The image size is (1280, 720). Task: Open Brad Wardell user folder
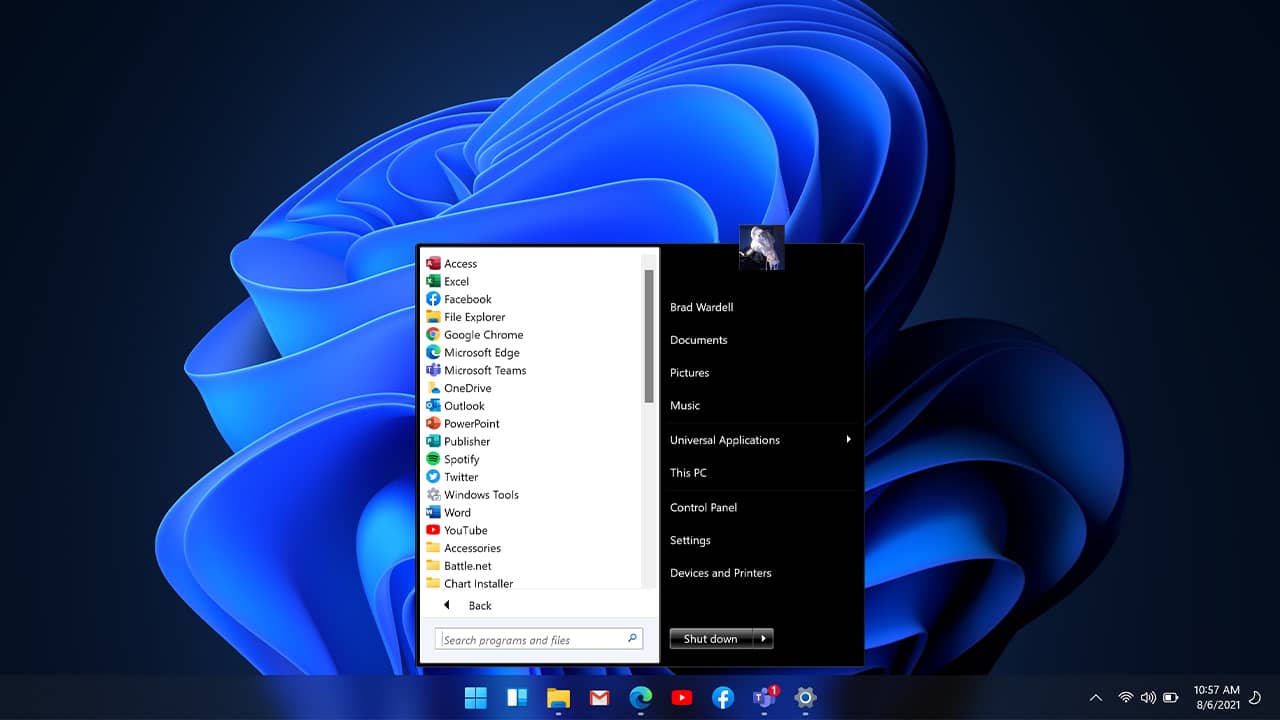701,307
